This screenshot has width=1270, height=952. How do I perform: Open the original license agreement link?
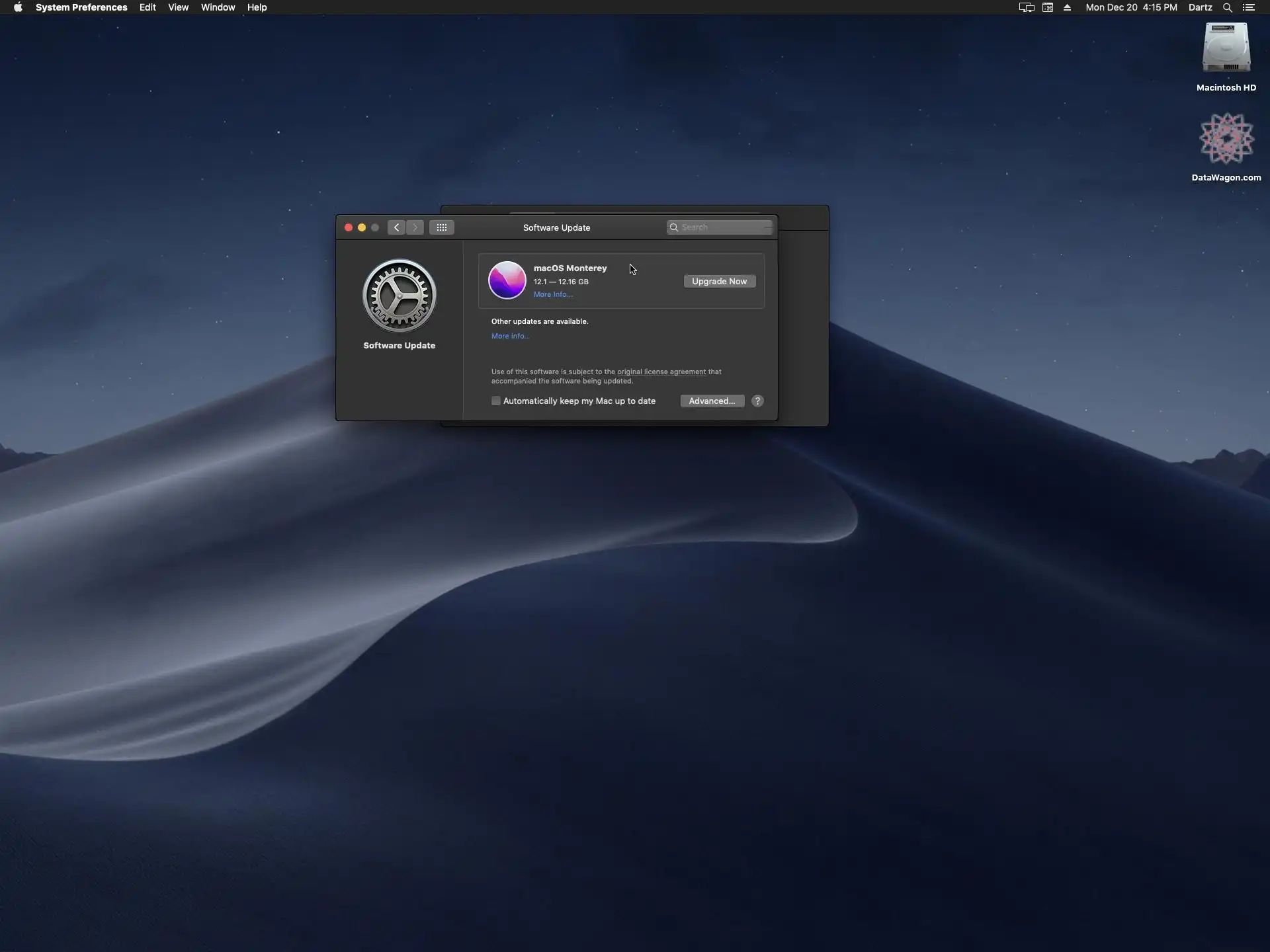pyautogui.click(x=661, y=372)
